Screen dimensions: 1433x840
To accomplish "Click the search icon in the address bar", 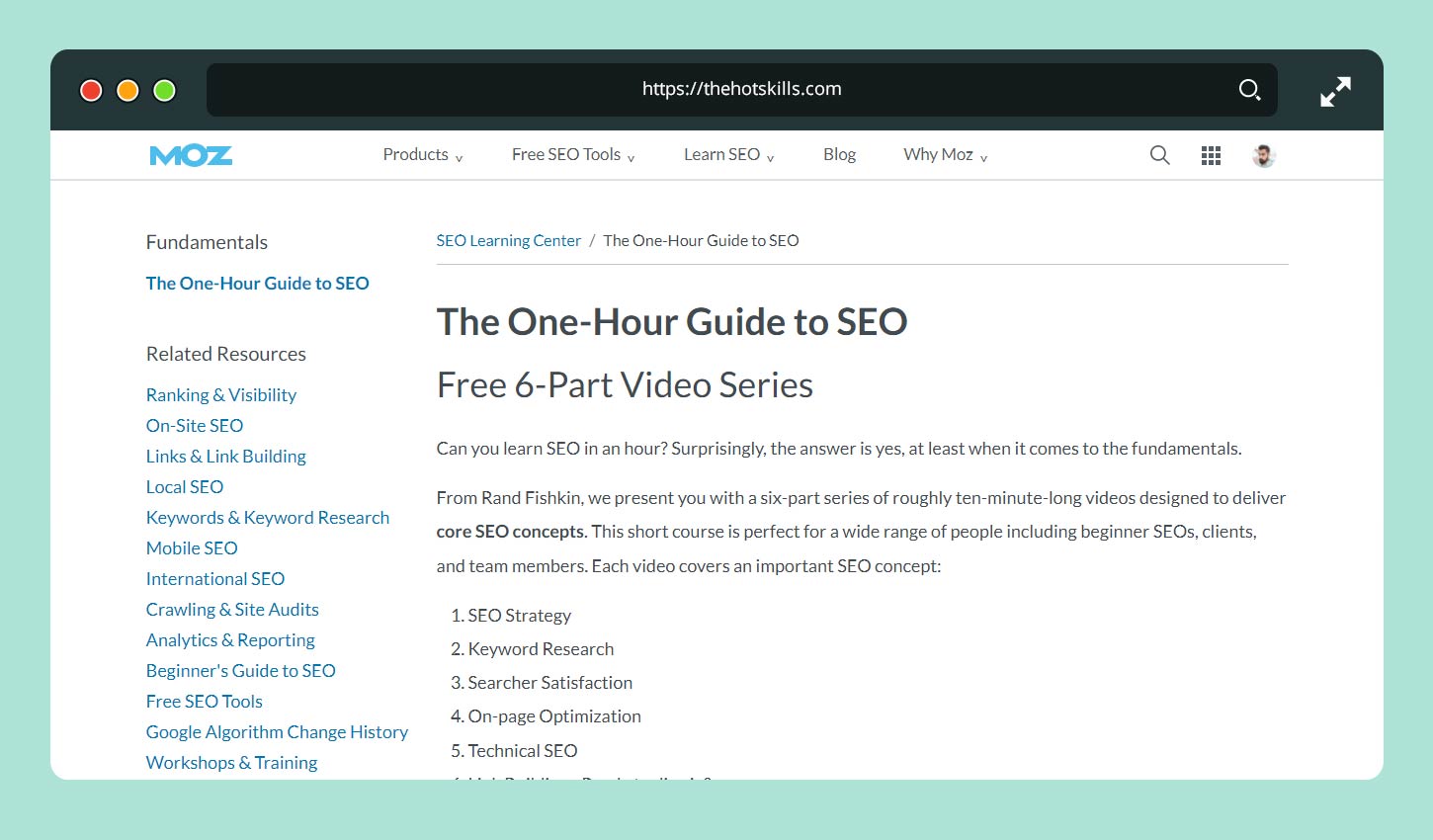I will [1249, 89].
